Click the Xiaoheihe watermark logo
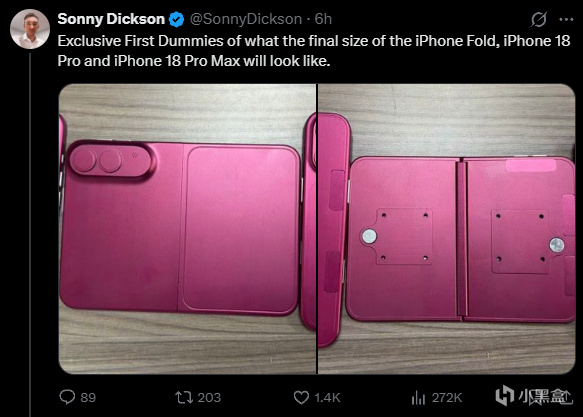Viewport: 583px width, 417px height. tap(533, 397)
